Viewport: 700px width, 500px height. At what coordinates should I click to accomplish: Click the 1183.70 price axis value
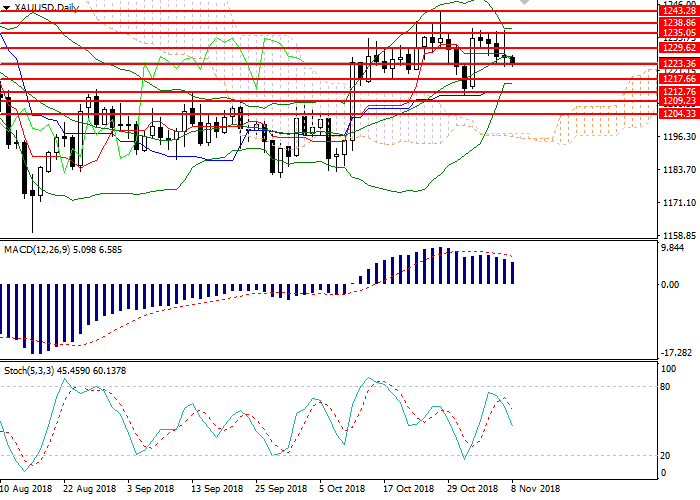click(x=679, y=170)
